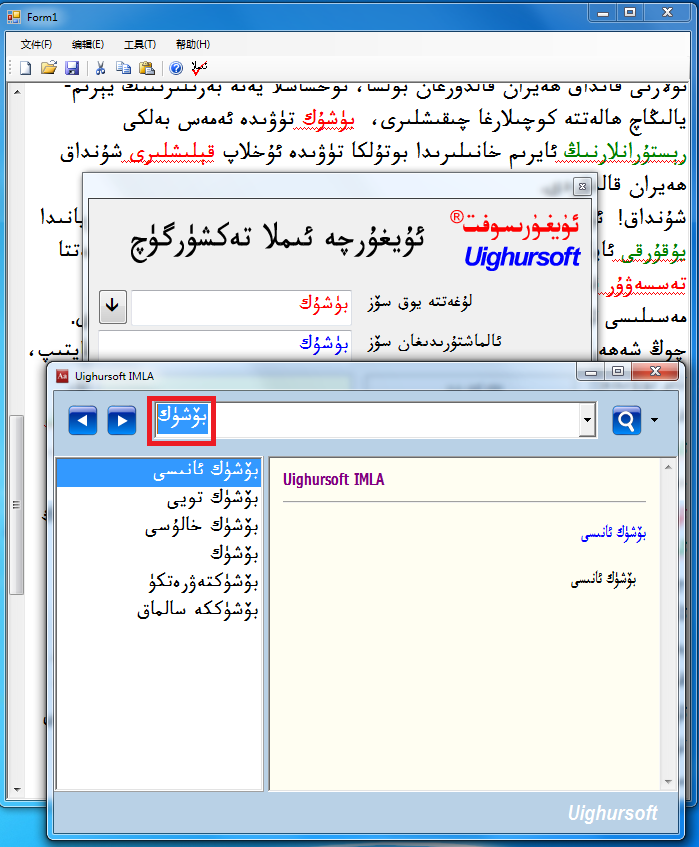699x847 pixels.
Task: Maximize the Uighursoft IMLA window
Action: pos(618,372)
